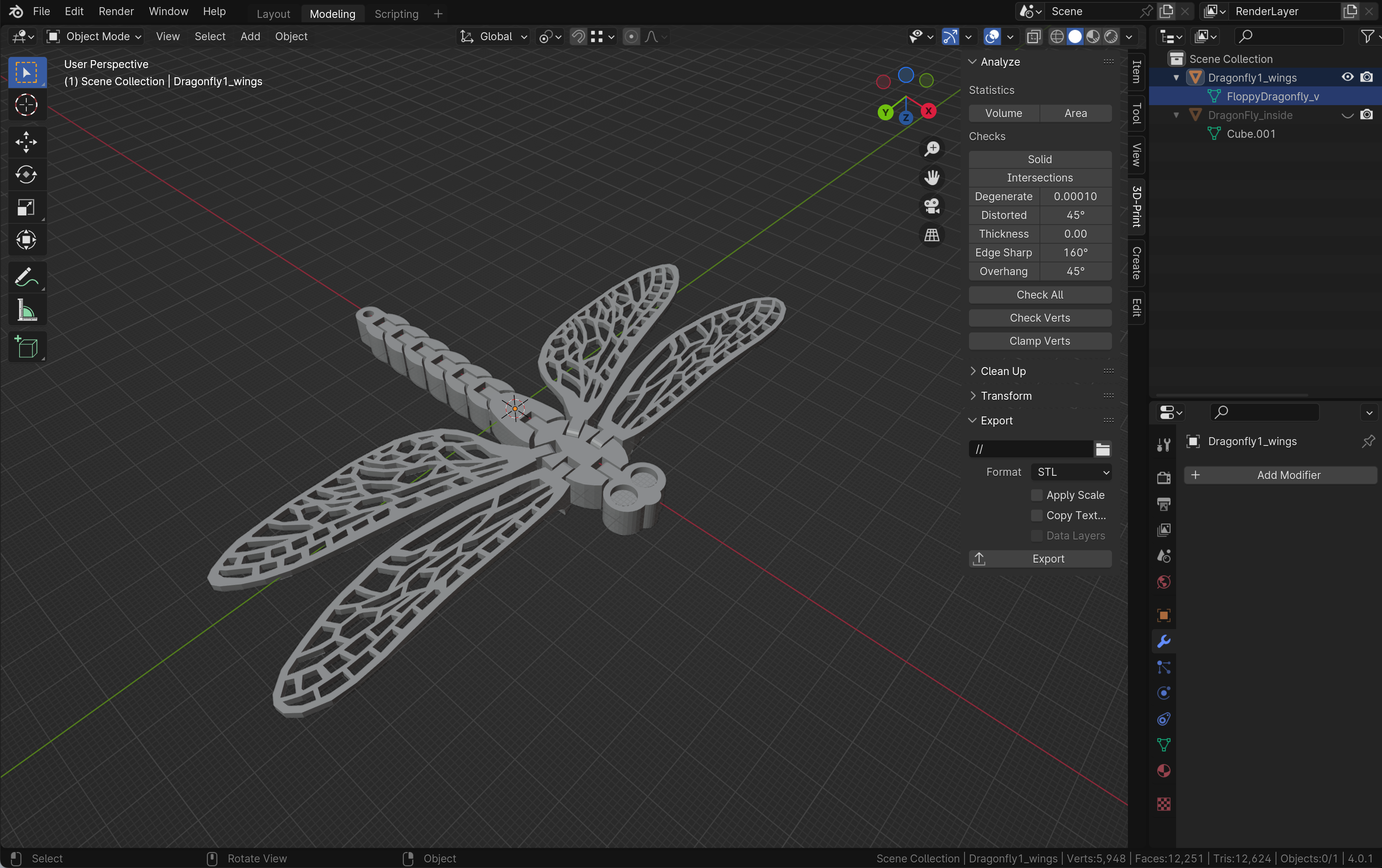Switch to perspective/orthographic grid view icon
This screenshot has width=1382, height=868.
pyautogui.click(x=932, y=235)
